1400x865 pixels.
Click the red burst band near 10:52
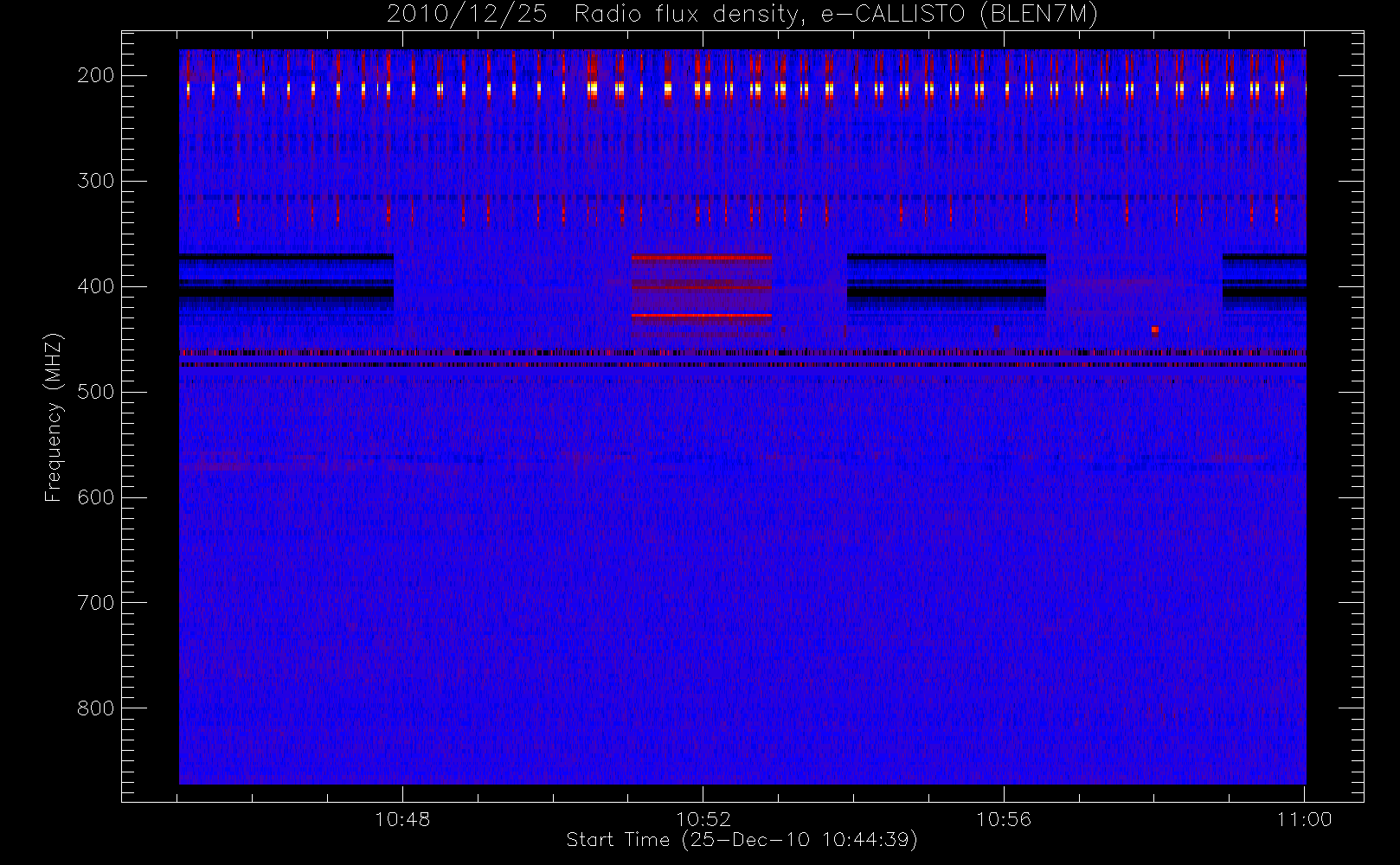click(x=701, y=295)
